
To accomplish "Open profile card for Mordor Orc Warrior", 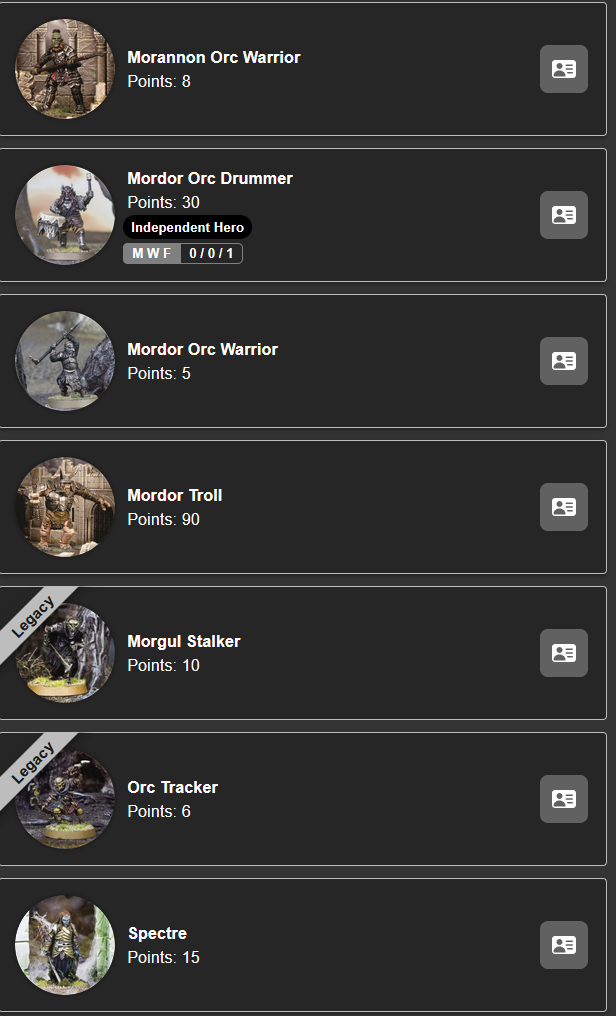I will 564,361.
